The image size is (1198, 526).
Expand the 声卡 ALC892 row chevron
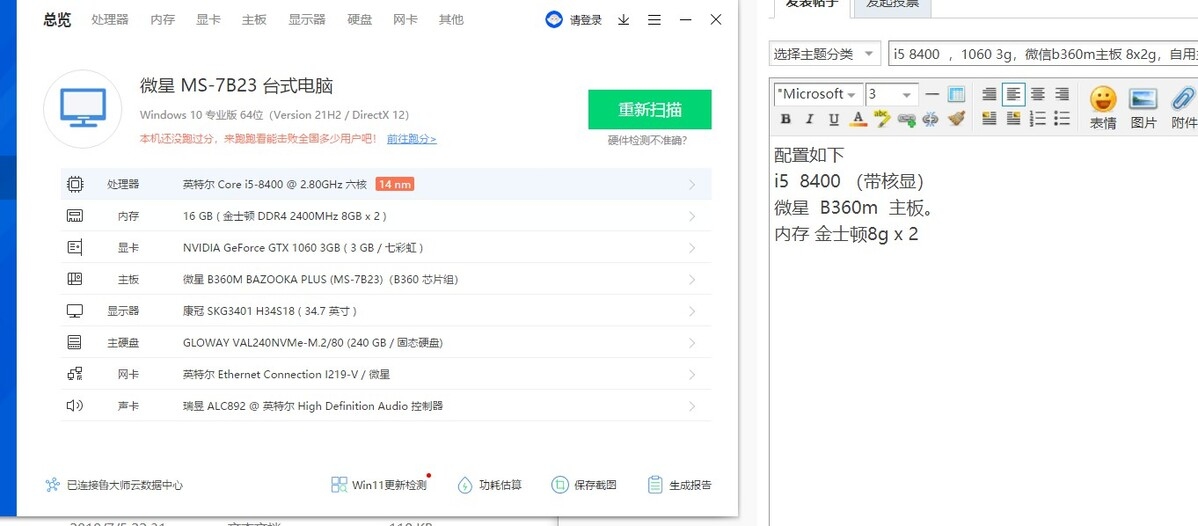[691, 406]
